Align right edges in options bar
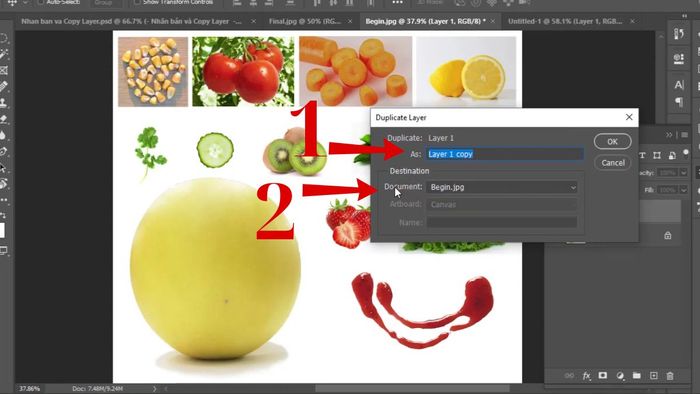The image size is (700, 394). point(269,3)
